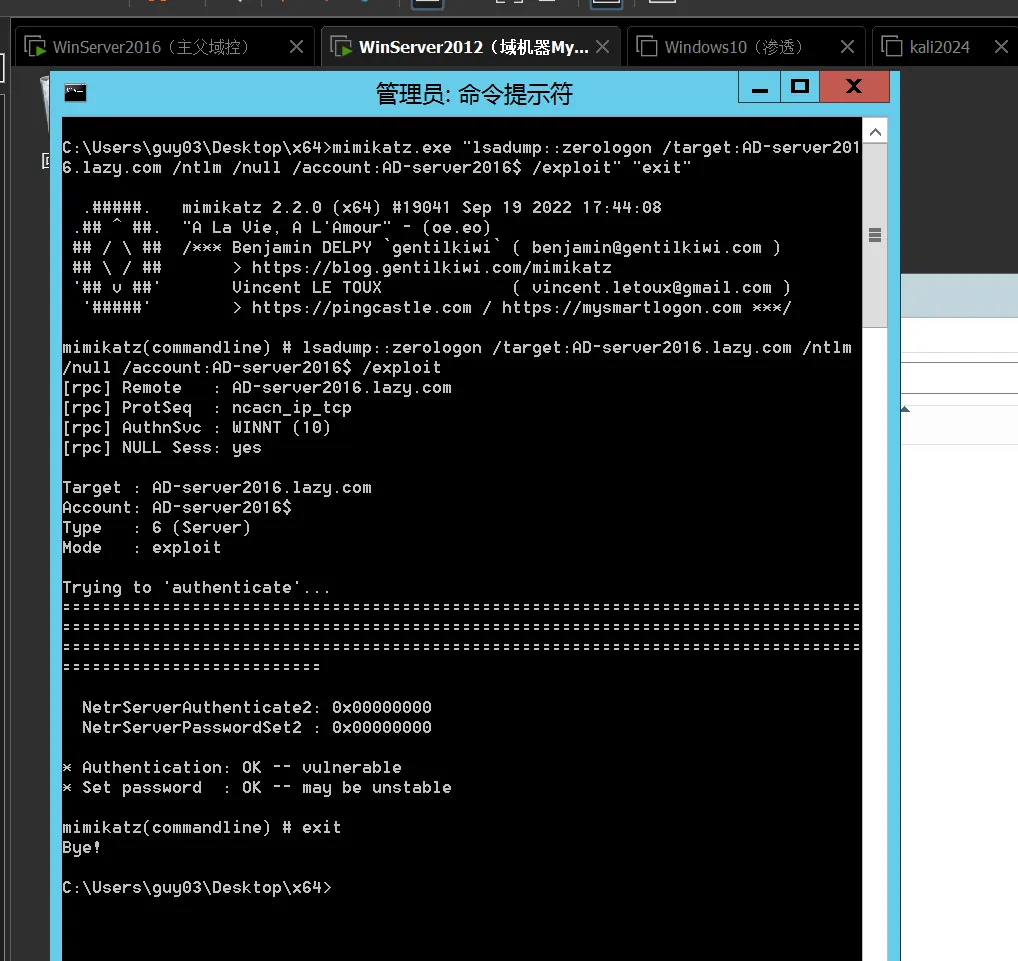Open the command prompt system menu icon
Viewport: 1018px width, 961px height.
click(x=75, y=93)
